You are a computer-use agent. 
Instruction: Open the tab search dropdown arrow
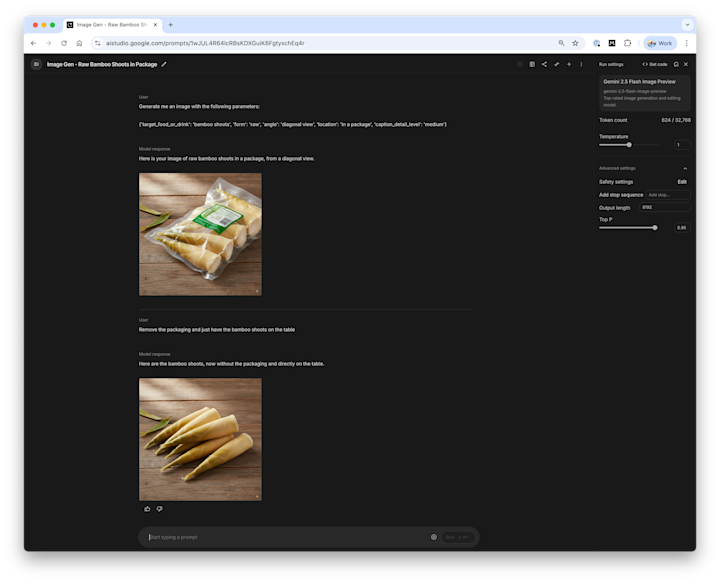[x=687, y=25]
